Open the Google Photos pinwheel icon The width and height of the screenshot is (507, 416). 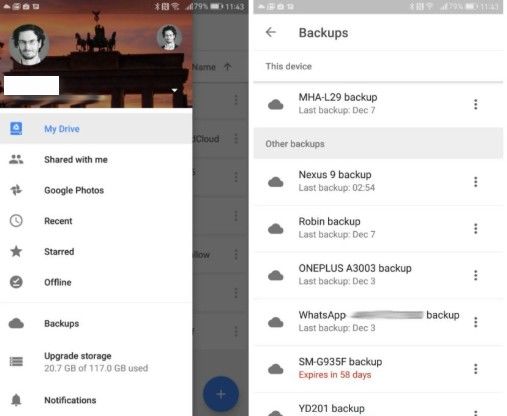(16, 190)
